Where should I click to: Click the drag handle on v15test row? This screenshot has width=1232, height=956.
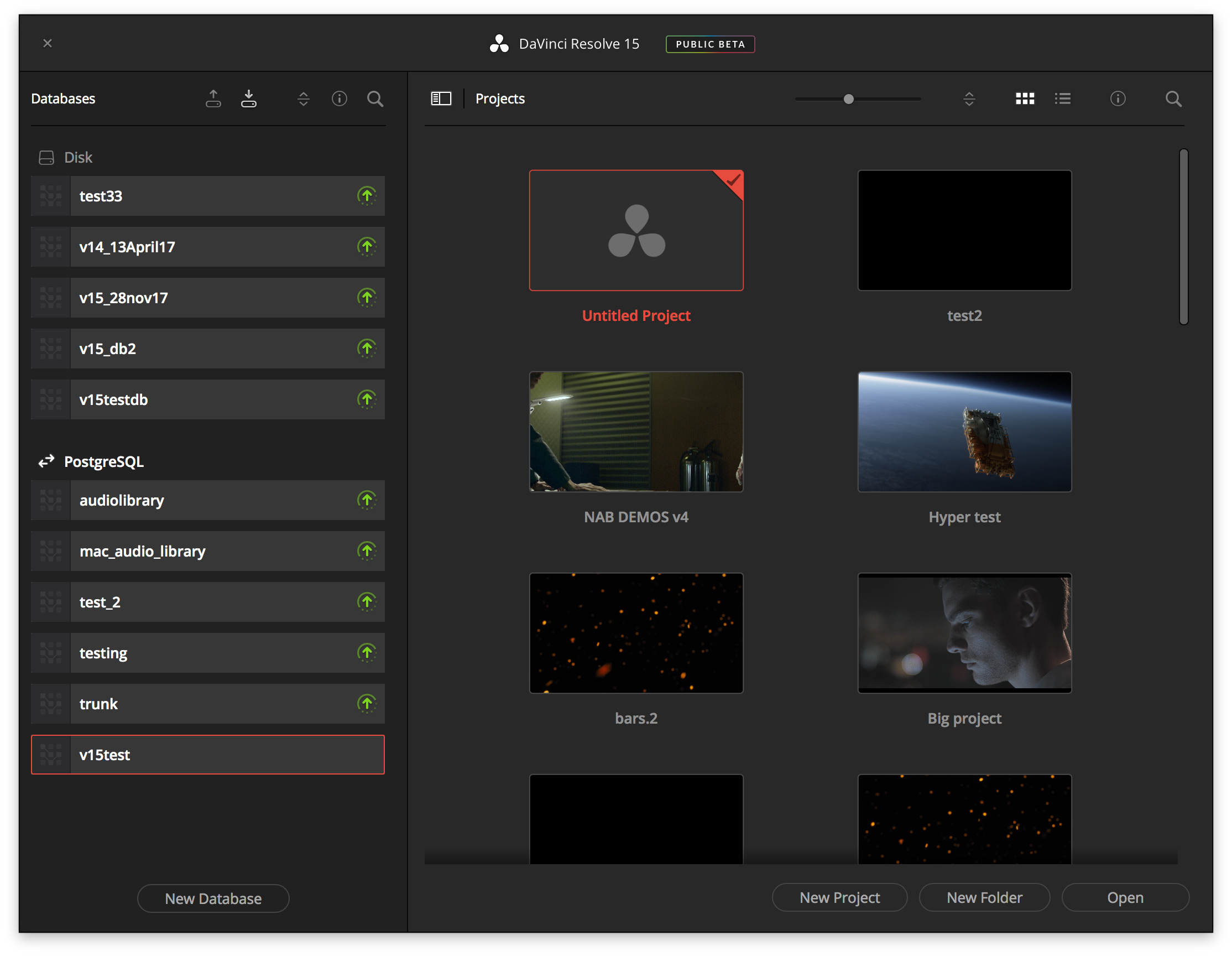(51, 754)
